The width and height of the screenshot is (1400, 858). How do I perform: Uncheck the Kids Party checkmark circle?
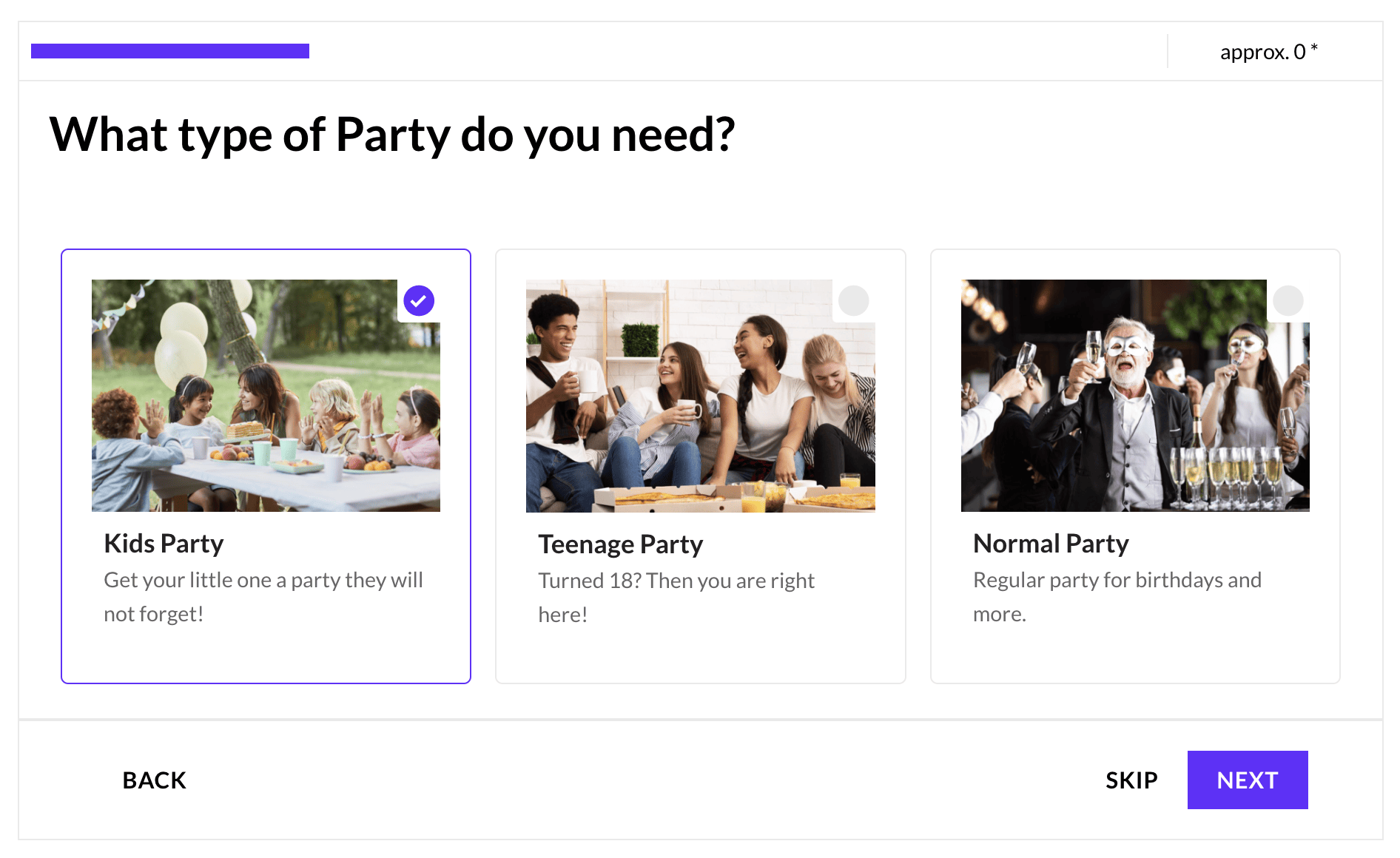coord(419,301)
